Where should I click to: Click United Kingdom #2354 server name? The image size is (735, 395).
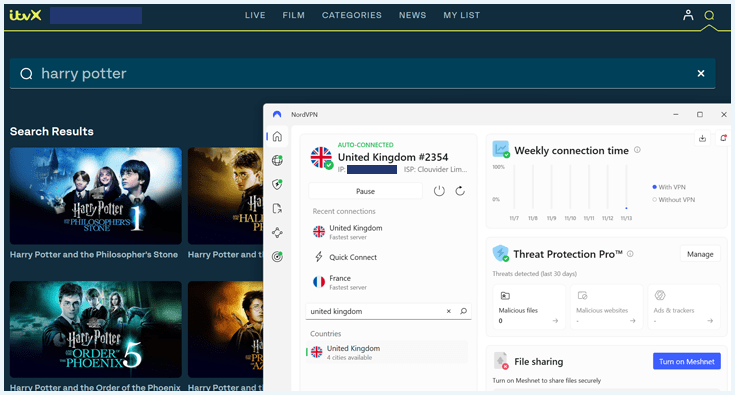[x=393, y=157]
